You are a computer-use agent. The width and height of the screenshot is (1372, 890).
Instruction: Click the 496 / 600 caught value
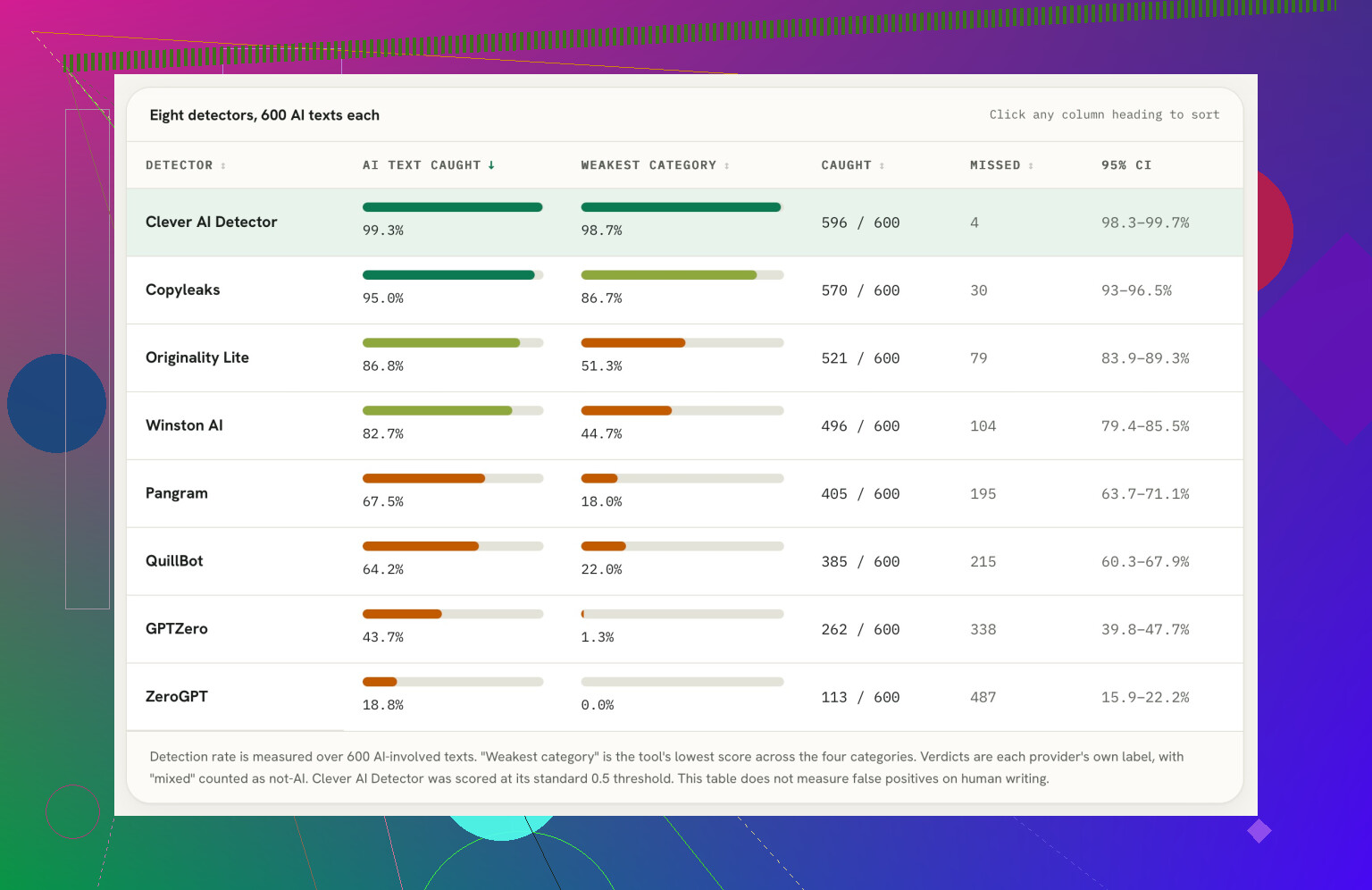(x=860, y=426)
